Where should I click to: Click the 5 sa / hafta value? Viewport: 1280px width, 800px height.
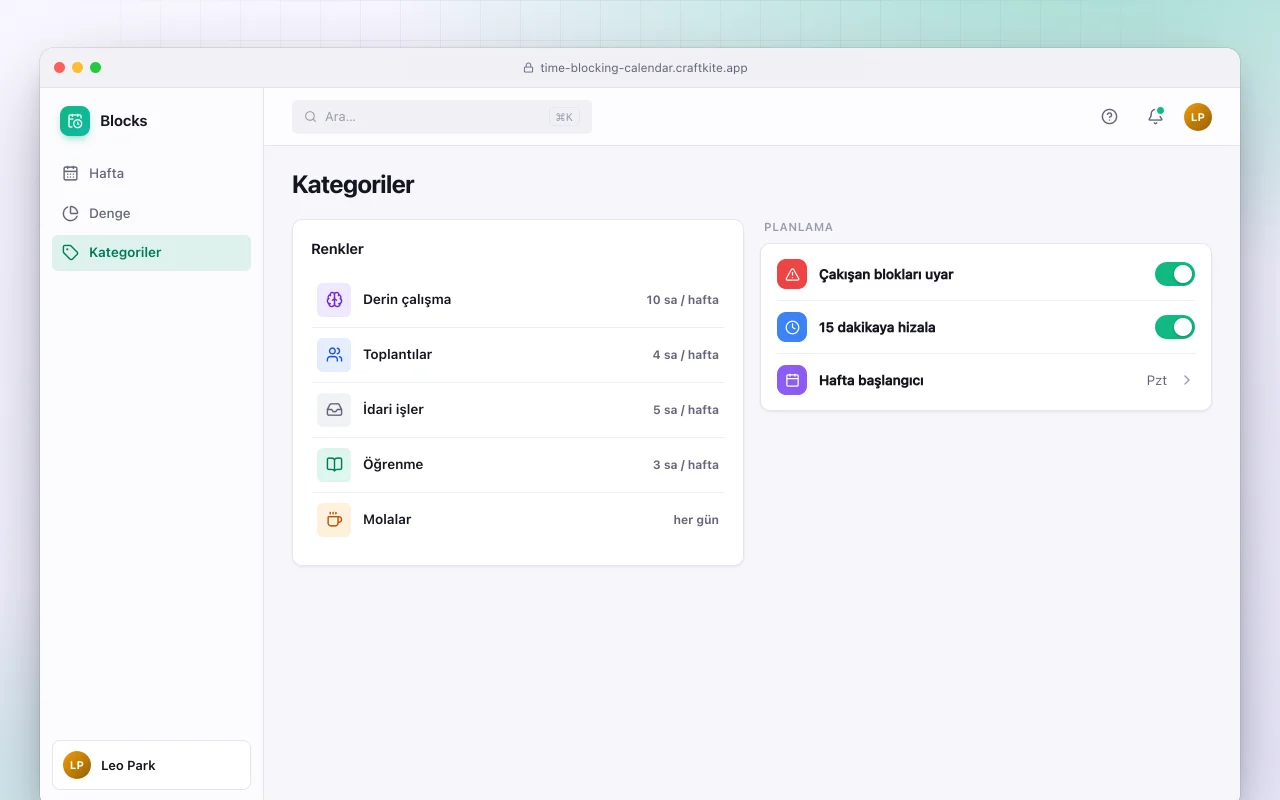point(686,410)
